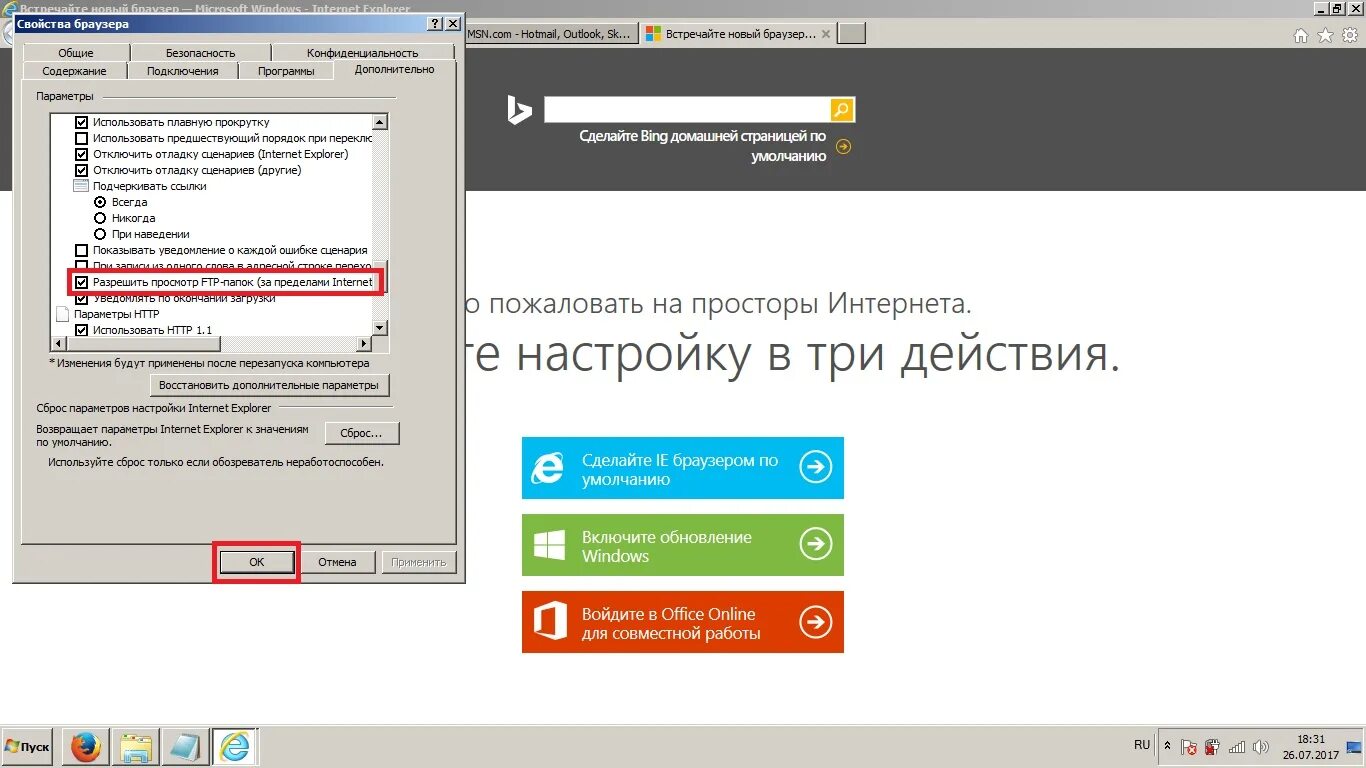Switch to Internet Explorer taskbar icon
Viewport: 1366px width, 768px height.
[x=234, y=747]
